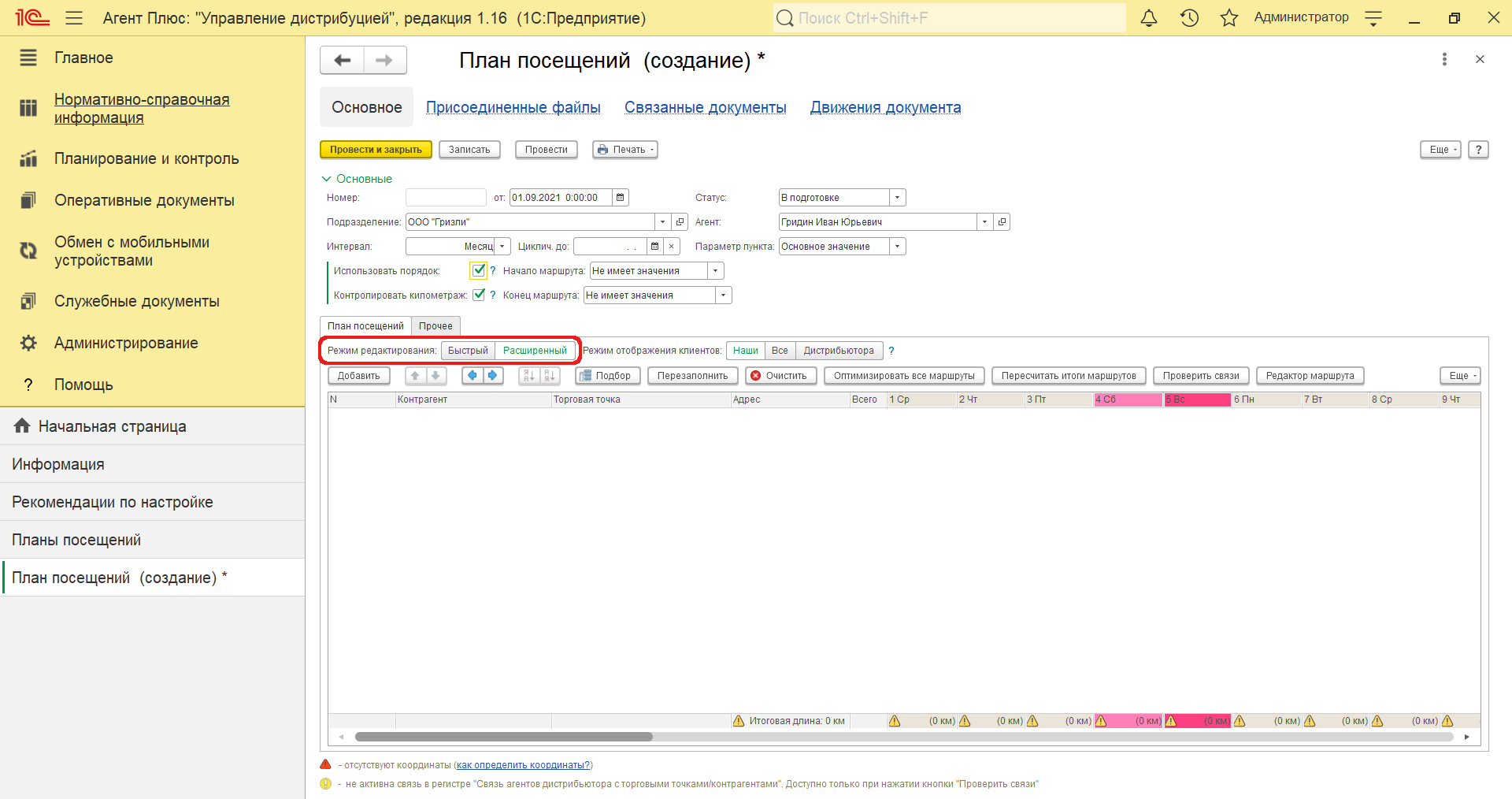The width and height of the screenshot is (1512, 799).
Task: Go back with the left arrow button
Action: click(x=342, y=60)
